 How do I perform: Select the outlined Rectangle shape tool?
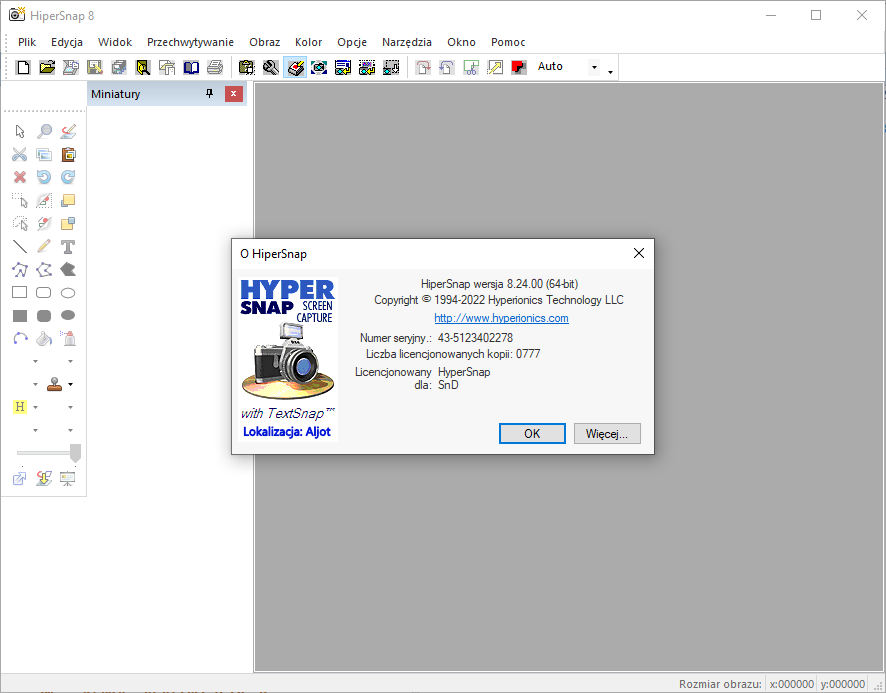pos(20,292)
